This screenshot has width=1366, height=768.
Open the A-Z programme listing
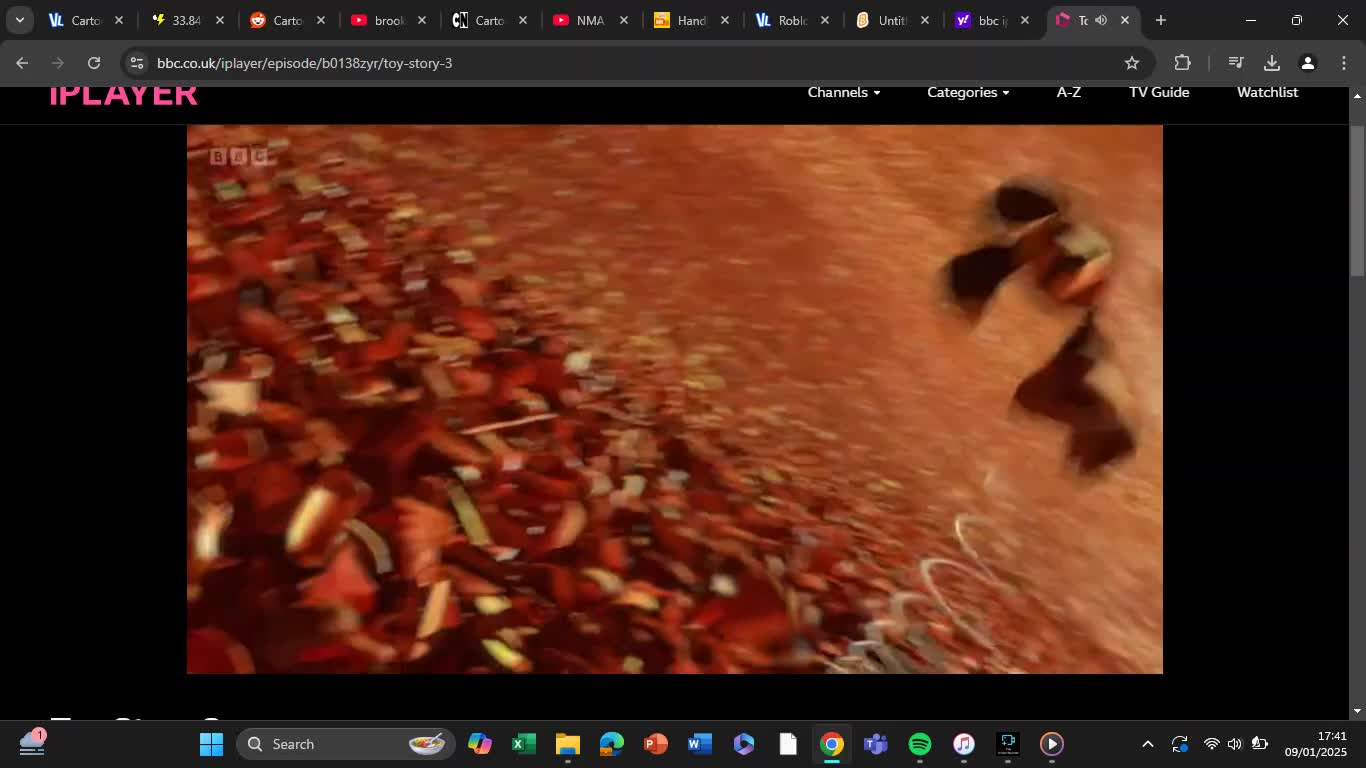click(x=1069, y=92)
